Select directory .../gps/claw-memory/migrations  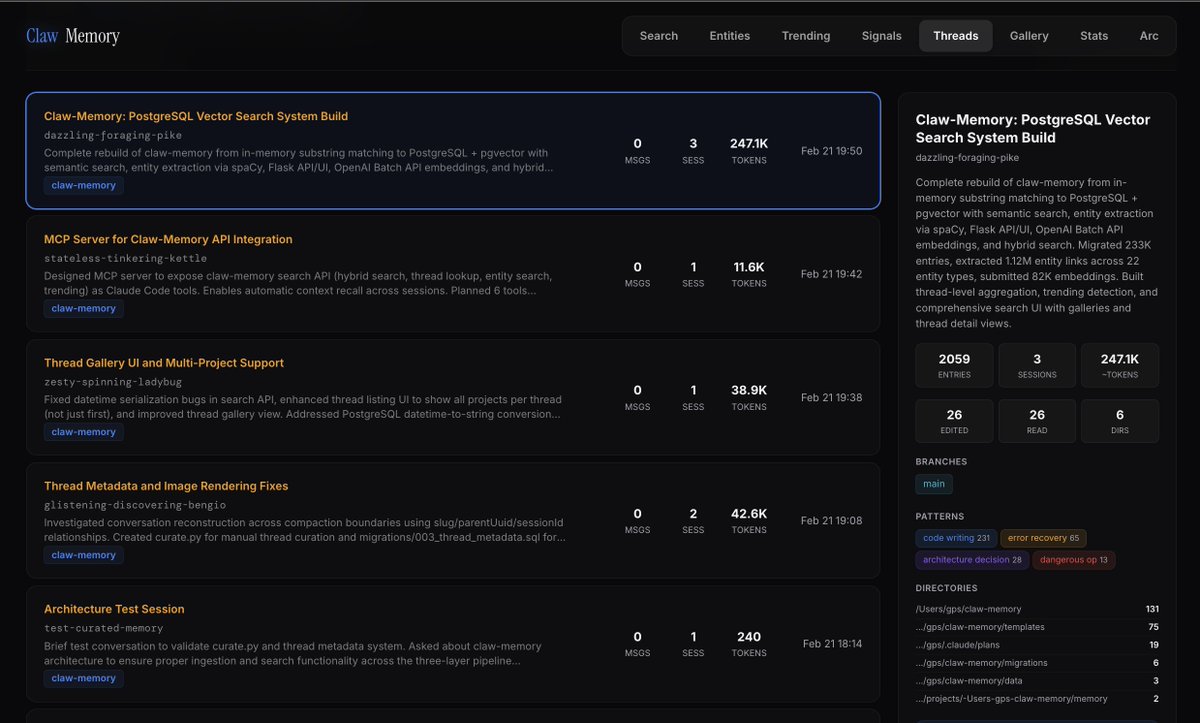tap(1037, 663)
